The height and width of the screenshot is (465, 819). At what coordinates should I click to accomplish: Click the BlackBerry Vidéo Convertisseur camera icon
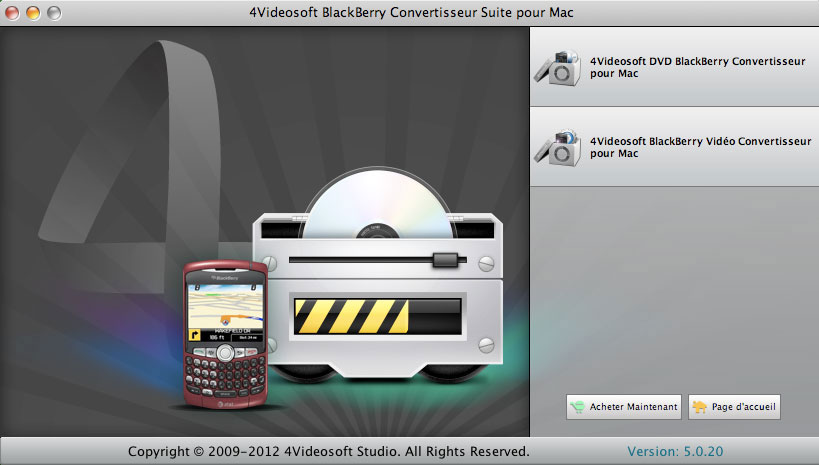[x=558, y=148]
